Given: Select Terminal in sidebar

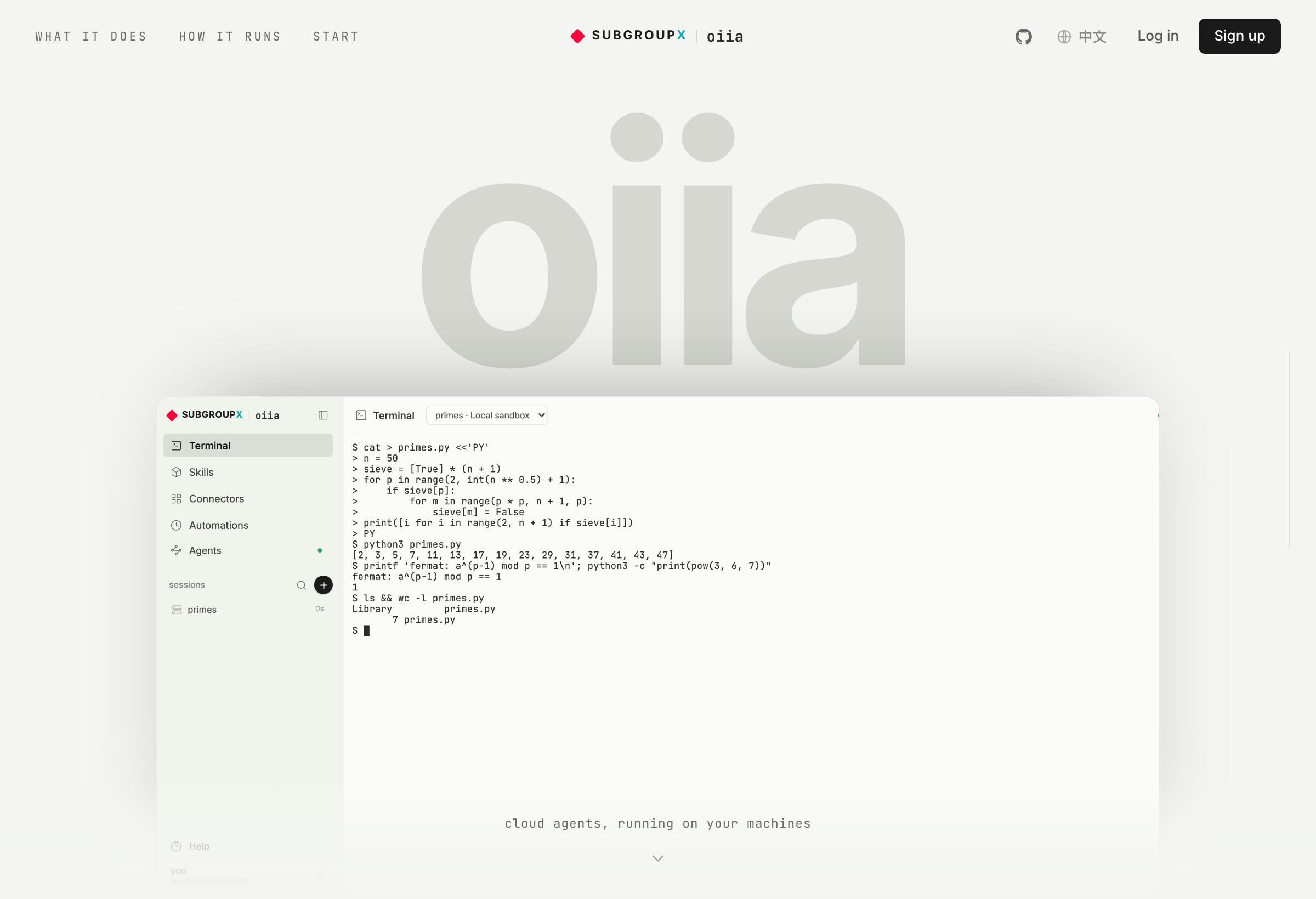Looking at the screenshot, I should [247, 445].
